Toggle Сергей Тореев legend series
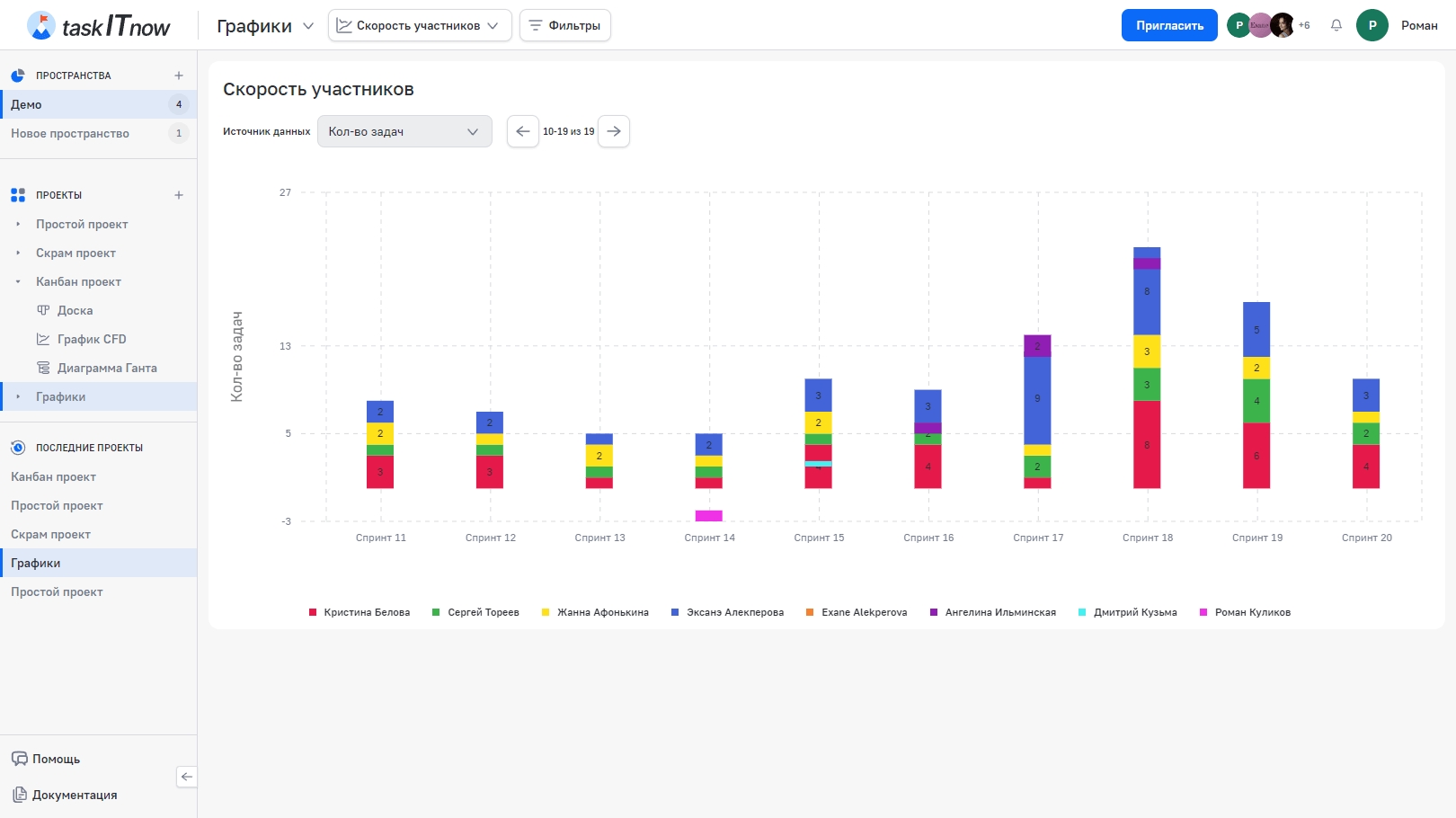Viewport: 1456px width, 818px height. [x=476, y=612]
